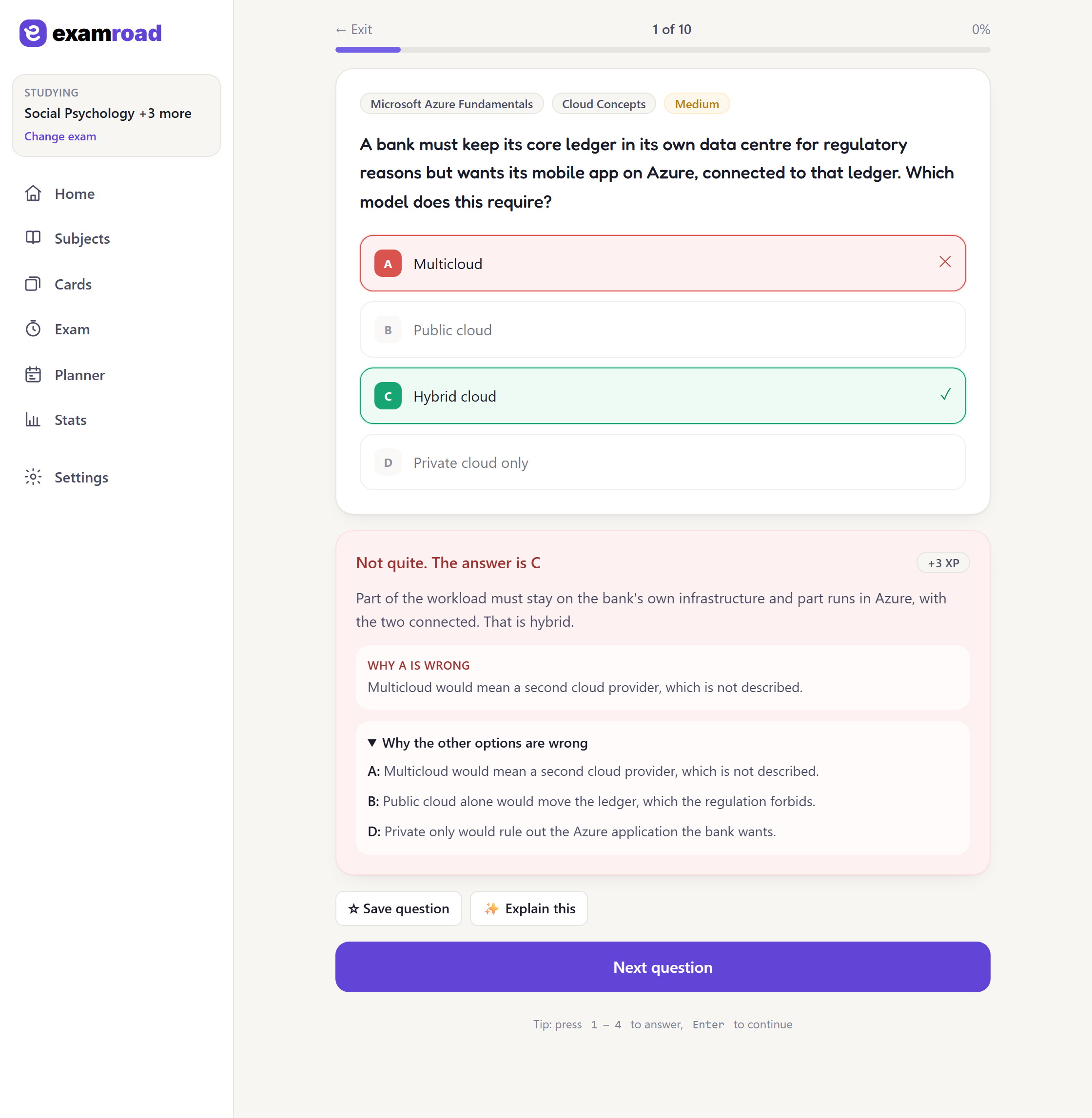Open Home via the house icon
Viewport: 1092px width, 1118px height.
pyautogui.click(x=33, y=193)
